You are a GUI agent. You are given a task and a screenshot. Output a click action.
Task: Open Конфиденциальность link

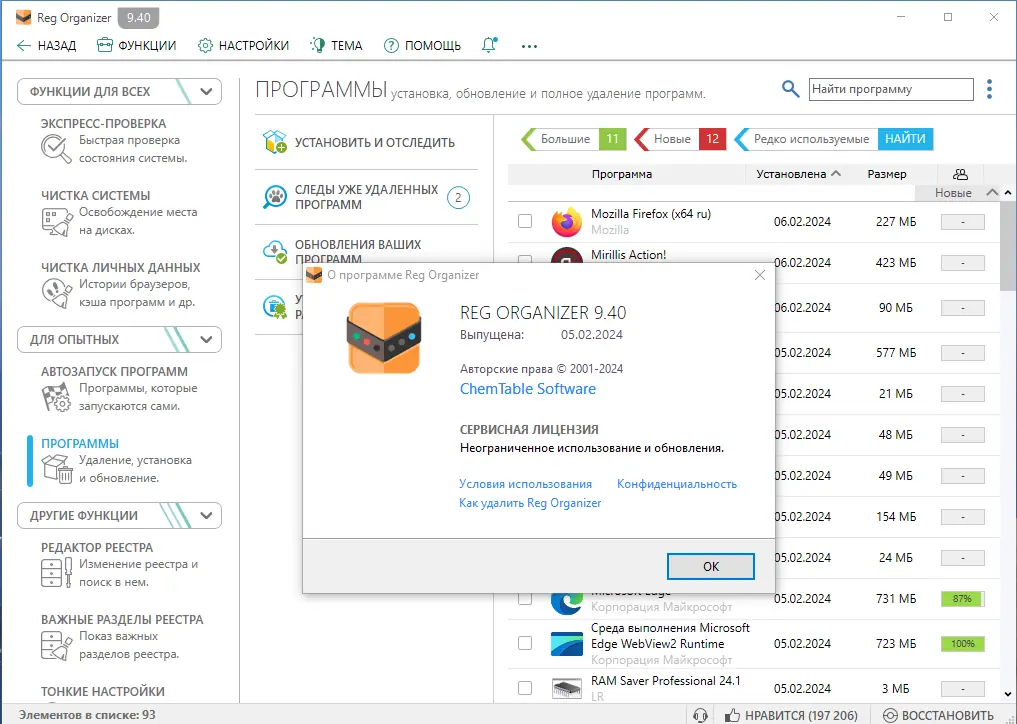pos(677,484)
